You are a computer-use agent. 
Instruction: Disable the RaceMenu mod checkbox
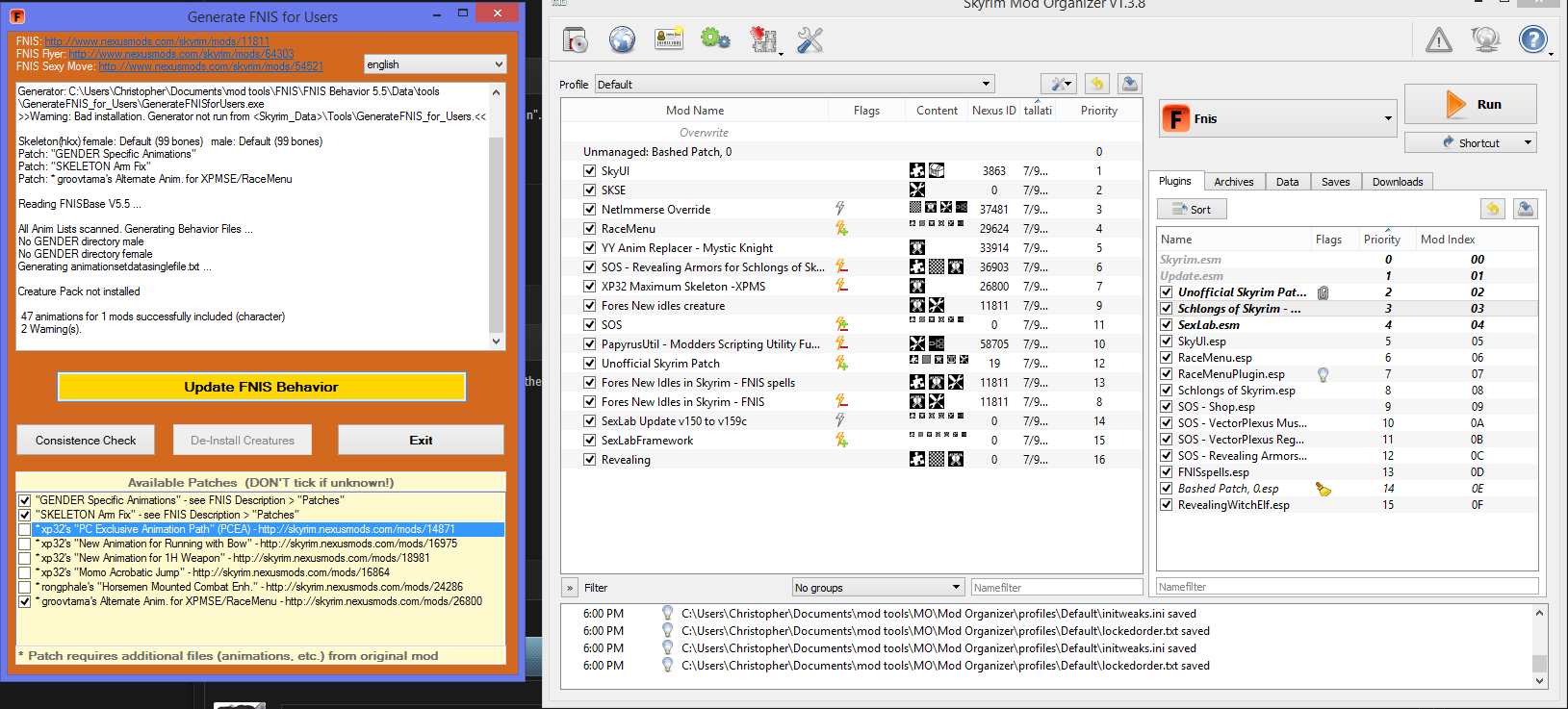[x=589, y=228]
